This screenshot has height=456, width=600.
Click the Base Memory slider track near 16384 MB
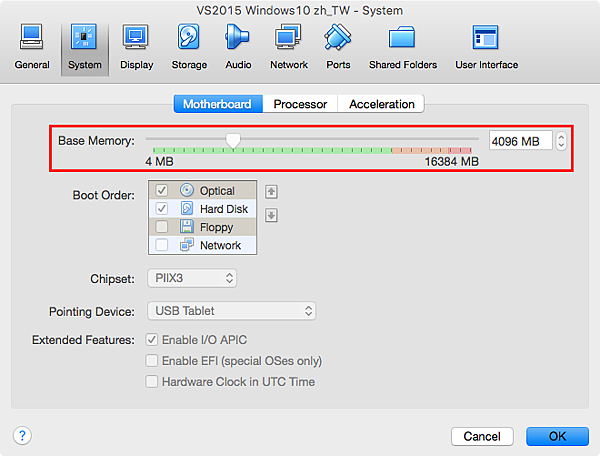(x=469, y=138)
